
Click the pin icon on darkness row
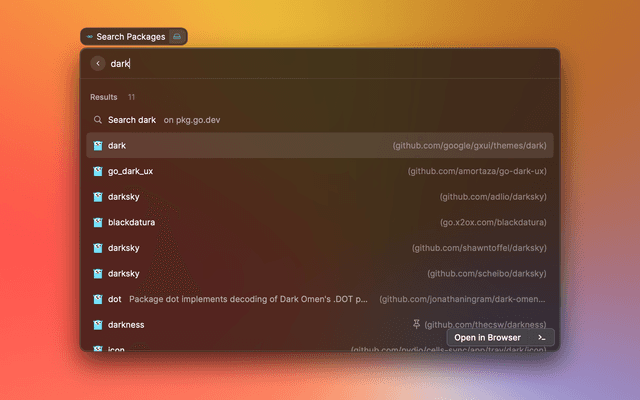click(x=416, y=325)
